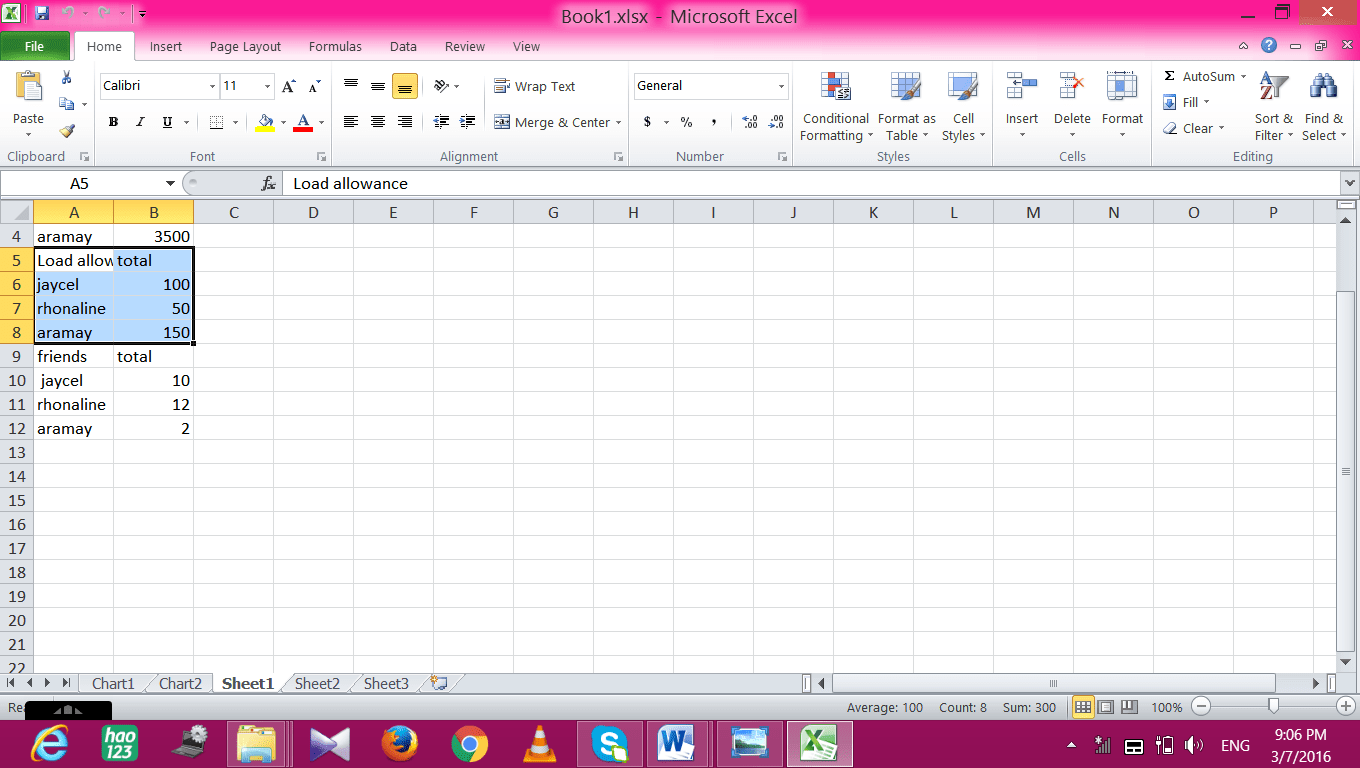Toggle Bottom Align
The height and width of the screenshot is (768, 1360).
point(404,87)
